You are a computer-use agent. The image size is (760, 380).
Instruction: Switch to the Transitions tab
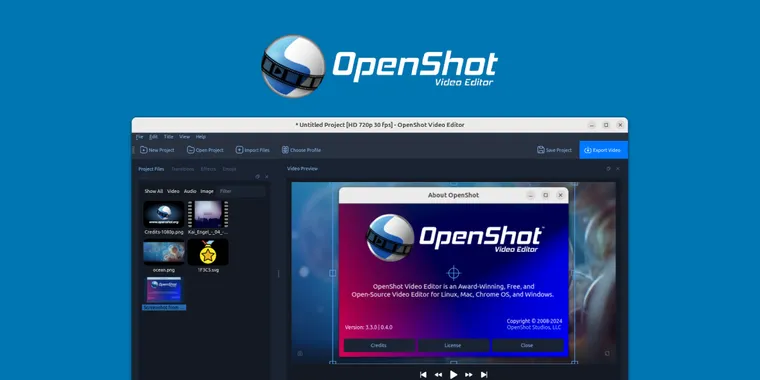point(183,169)
